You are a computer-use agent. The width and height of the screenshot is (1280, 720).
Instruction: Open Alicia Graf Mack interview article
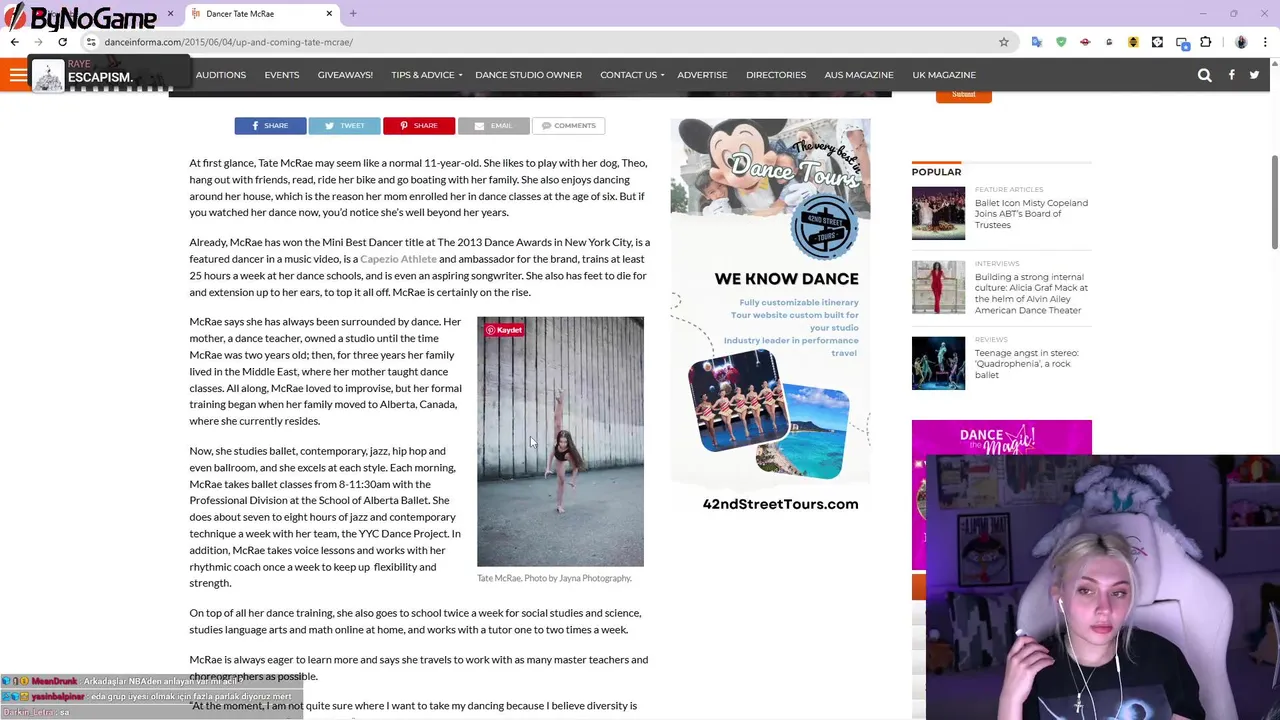(x=1031, y=293)
